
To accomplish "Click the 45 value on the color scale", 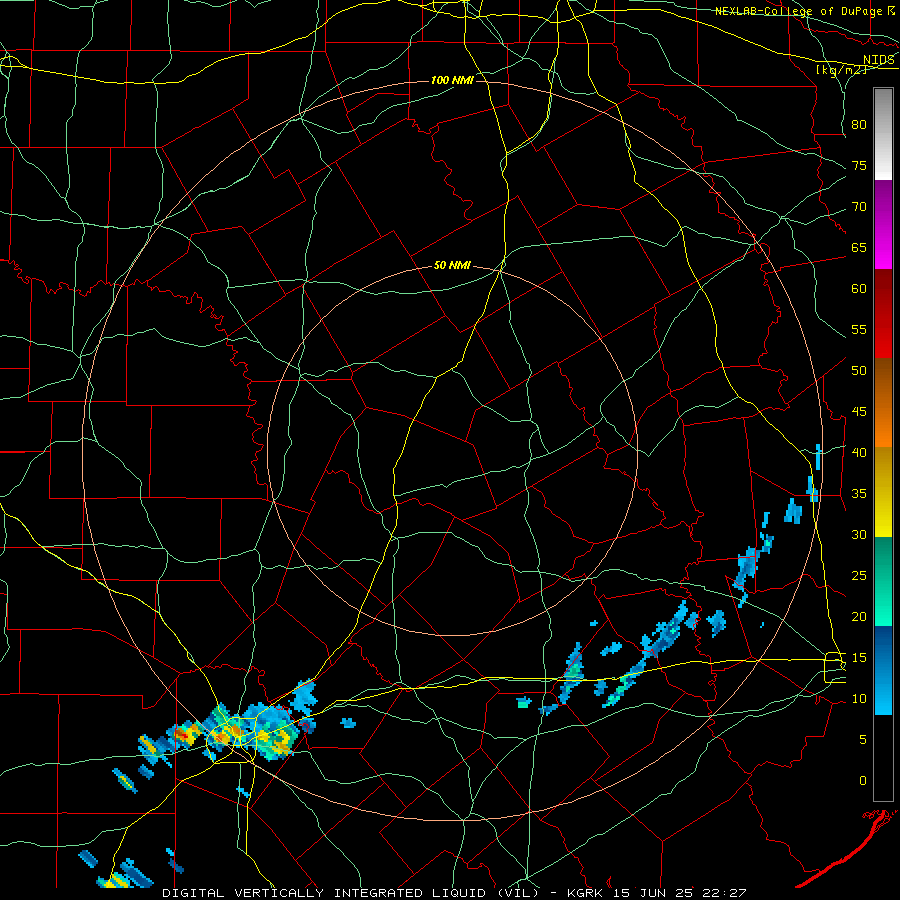I will (859, 412).
